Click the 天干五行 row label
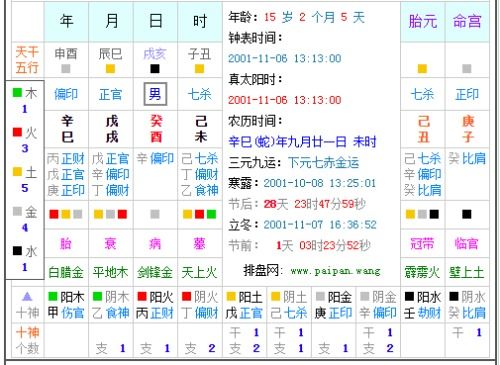The height and width of the screenshot is (365, 500). (x=27, y=60)
